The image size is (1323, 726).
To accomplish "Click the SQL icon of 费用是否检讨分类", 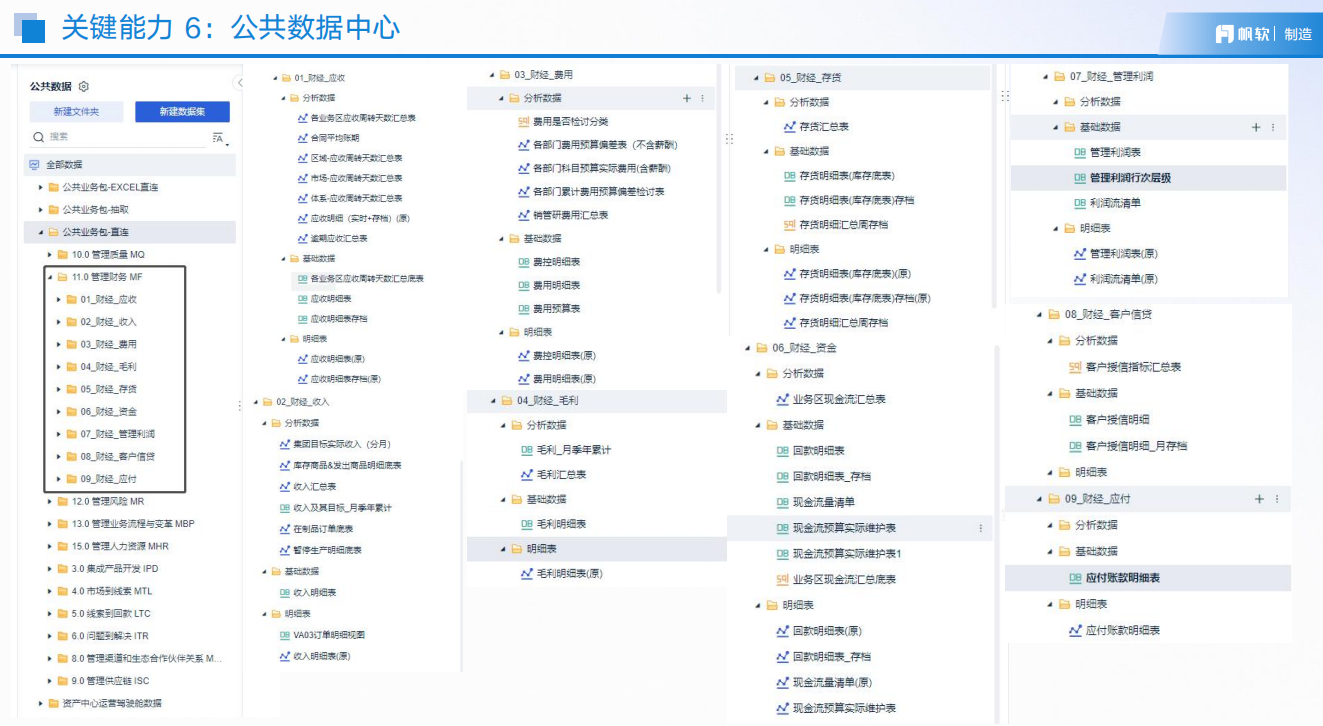I will tap(524, 122).
